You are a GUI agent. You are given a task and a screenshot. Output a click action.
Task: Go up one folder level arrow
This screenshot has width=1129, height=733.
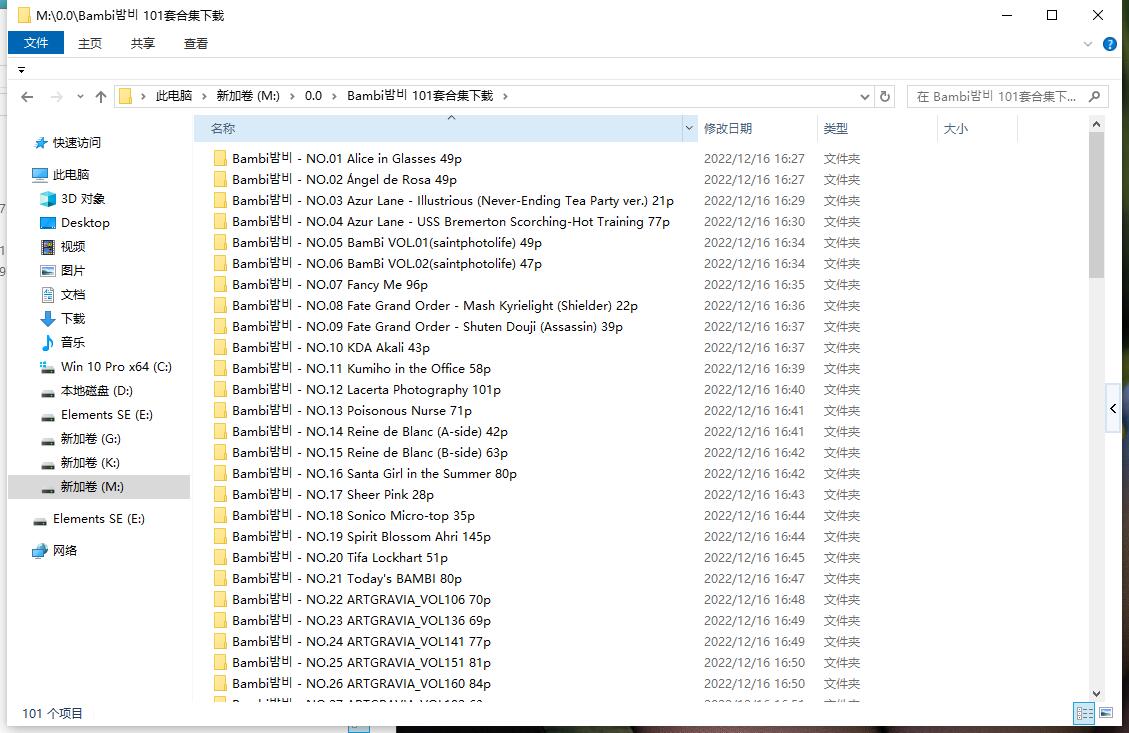[x=101, y=96]
